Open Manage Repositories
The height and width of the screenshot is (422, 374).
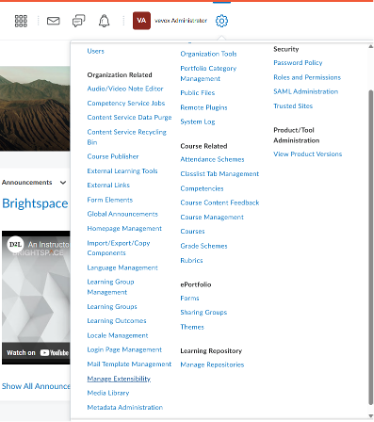point(212,365)
